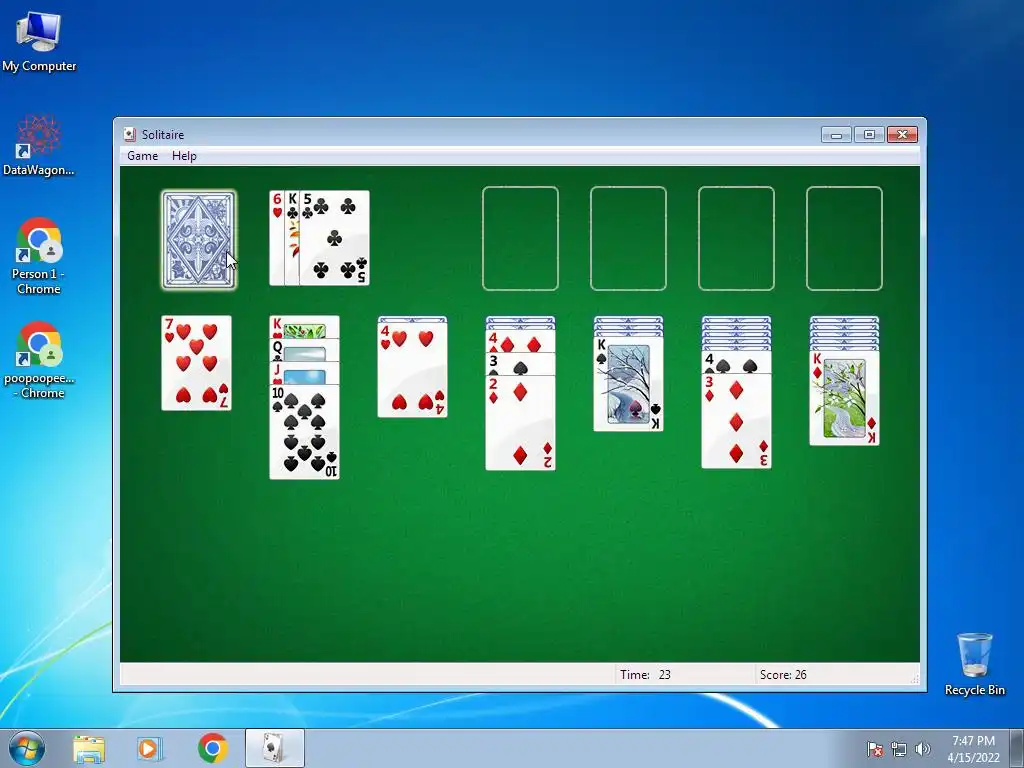Click the Time: 23 status text
Image resolution: width=1024 pixels, height=768 pixels.
click(645, 675)
